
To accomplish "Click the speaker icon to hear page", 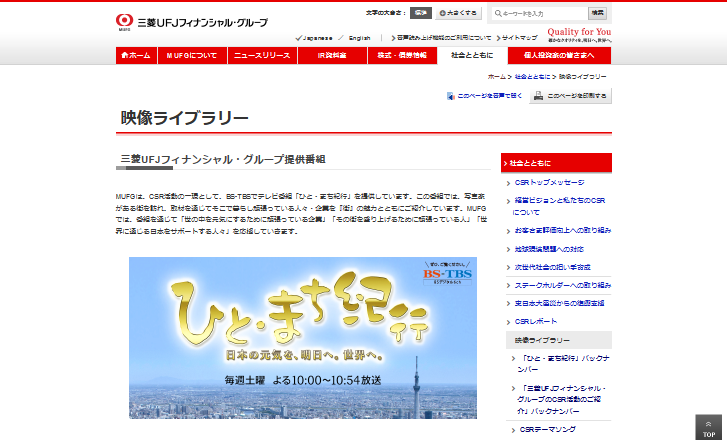I will click(x=450, y=96).
